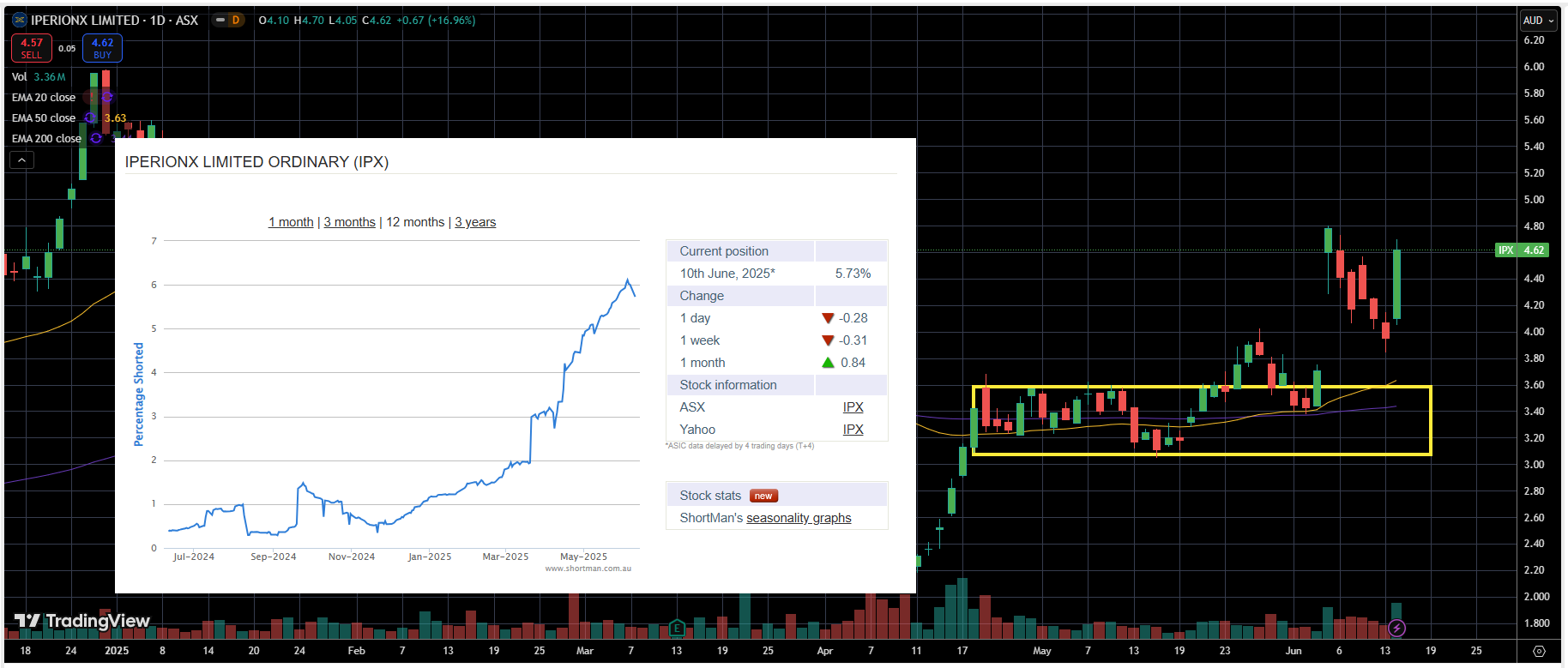Click the red error icon beside EMA 20
The image size is (1568, 668).
coord(90,98)
